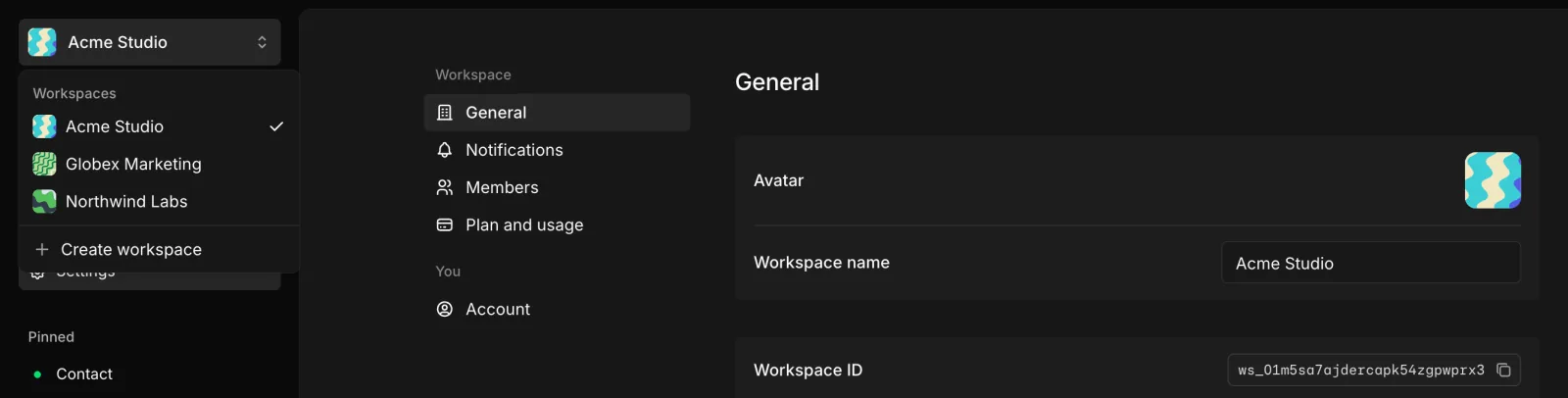Click the Avatar row label
The width and height of the screenshot is (1568, 398).
point(778,180)
